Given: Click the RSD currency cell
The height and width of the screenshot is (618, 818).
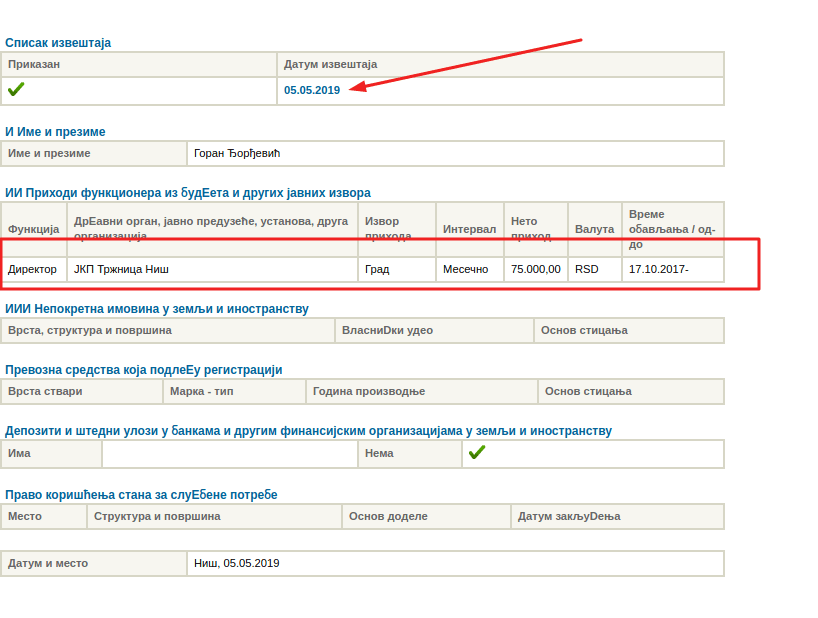Looking at the screenshot, I should [x=587, y=269].
